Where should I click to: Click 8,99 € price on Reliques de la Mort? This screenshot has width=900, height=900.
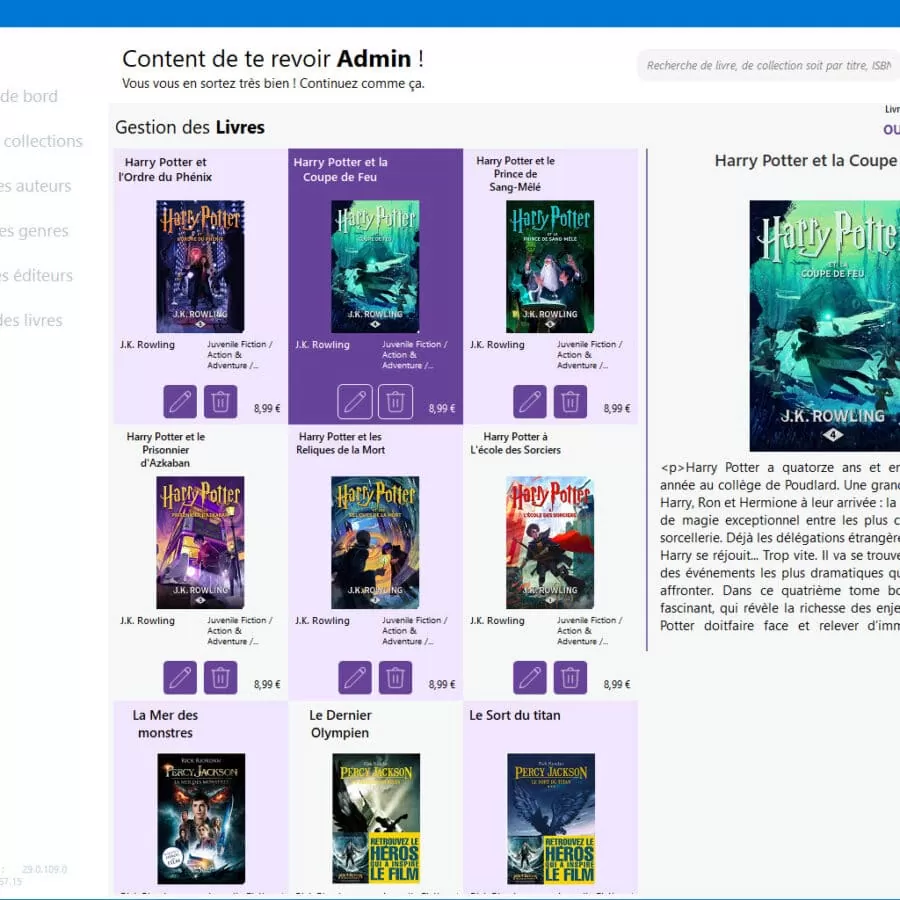(x=442, y=684)
